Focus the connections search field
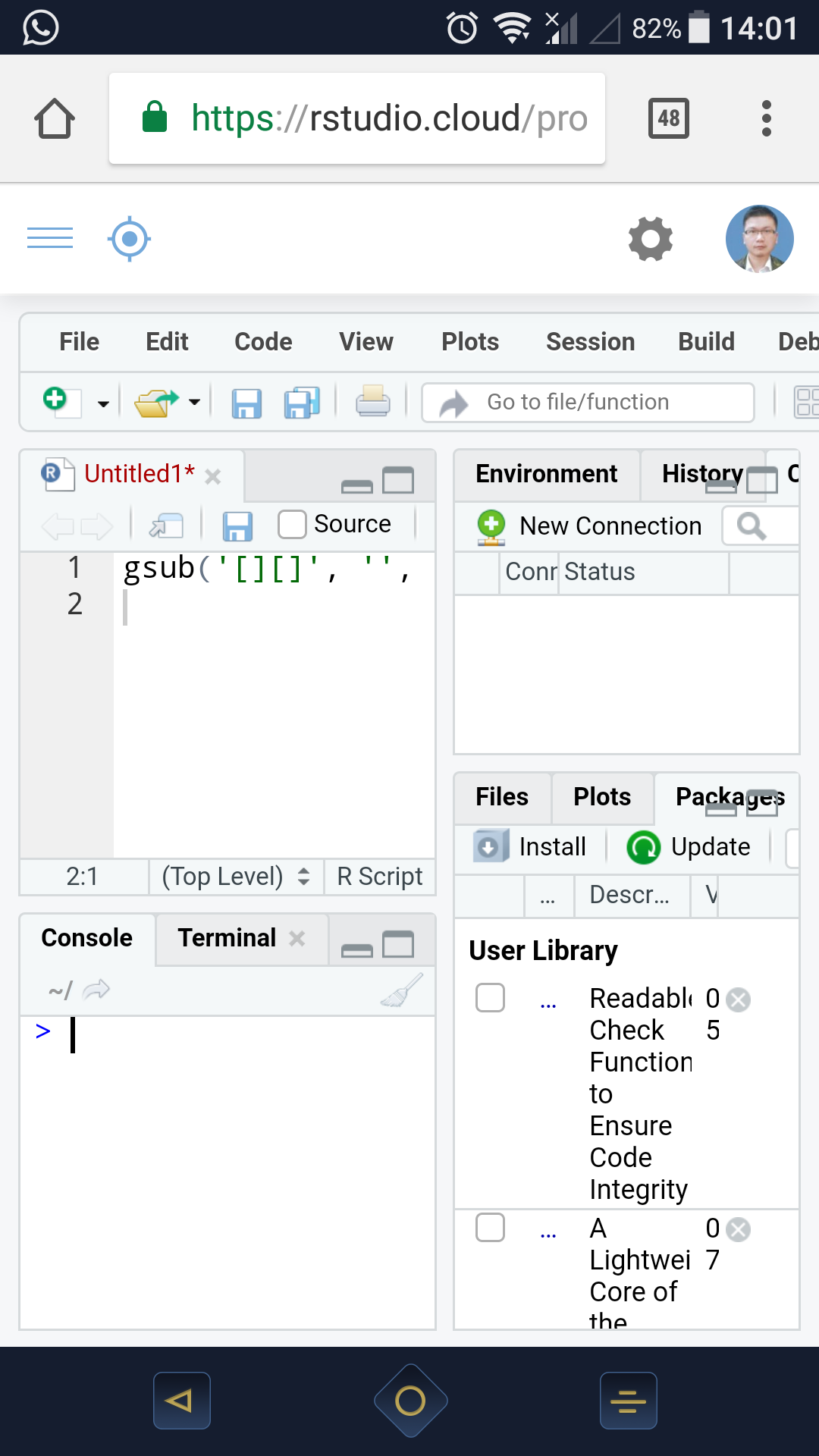The height and width of the screenshot is (1456, 819). point(761,526)
